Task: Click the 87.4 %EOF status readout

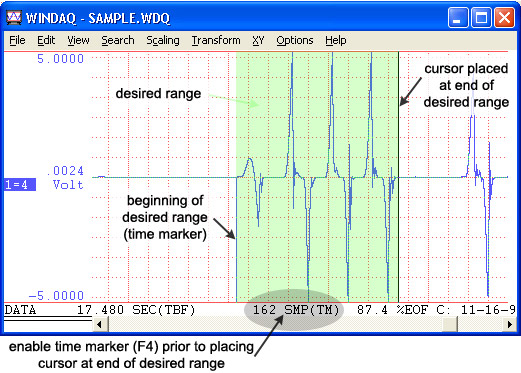Action: [392, 310]
